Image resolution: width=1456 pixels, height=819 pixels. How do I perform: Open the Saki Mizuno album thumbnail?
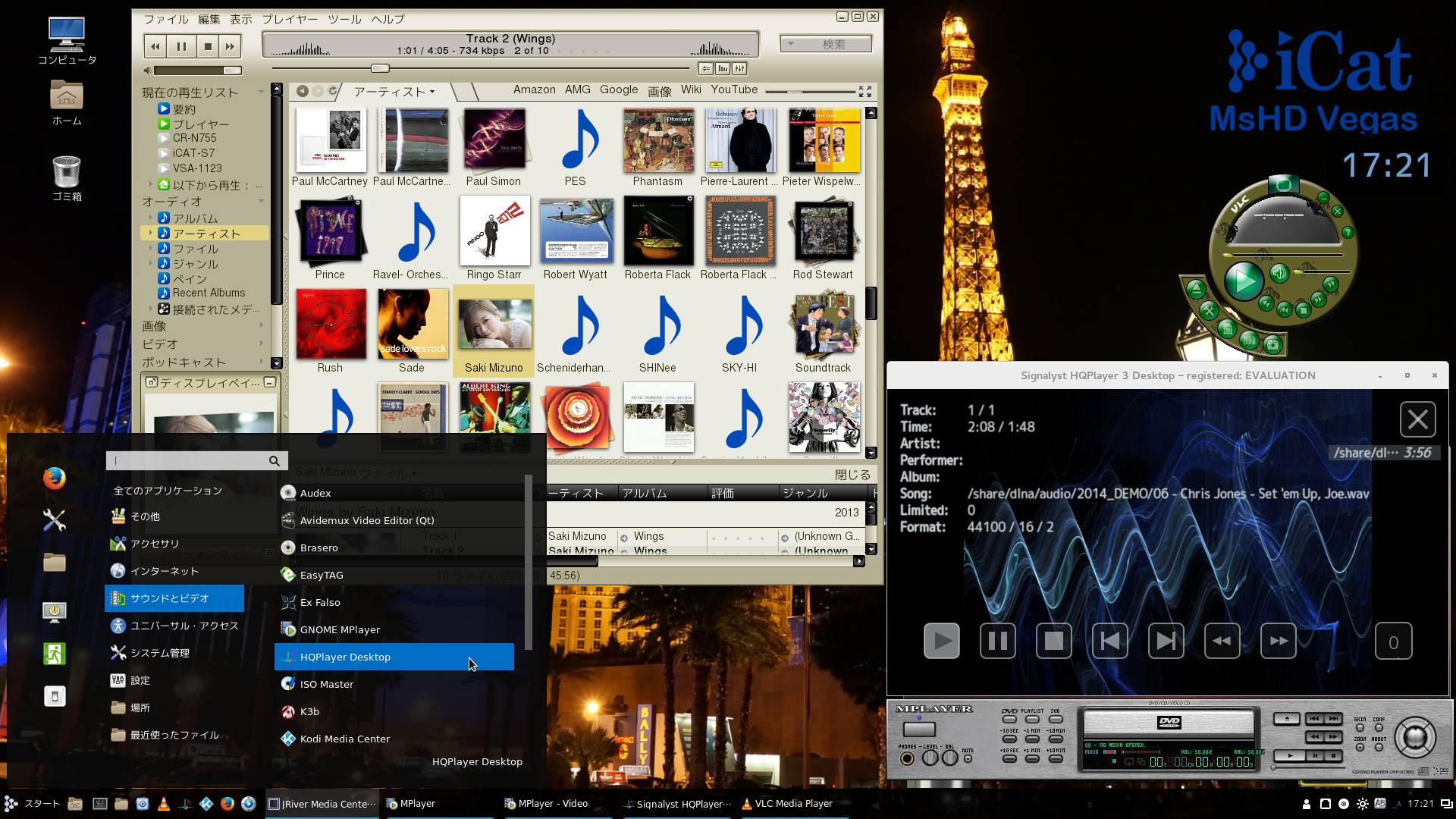(x=494, y=324)
